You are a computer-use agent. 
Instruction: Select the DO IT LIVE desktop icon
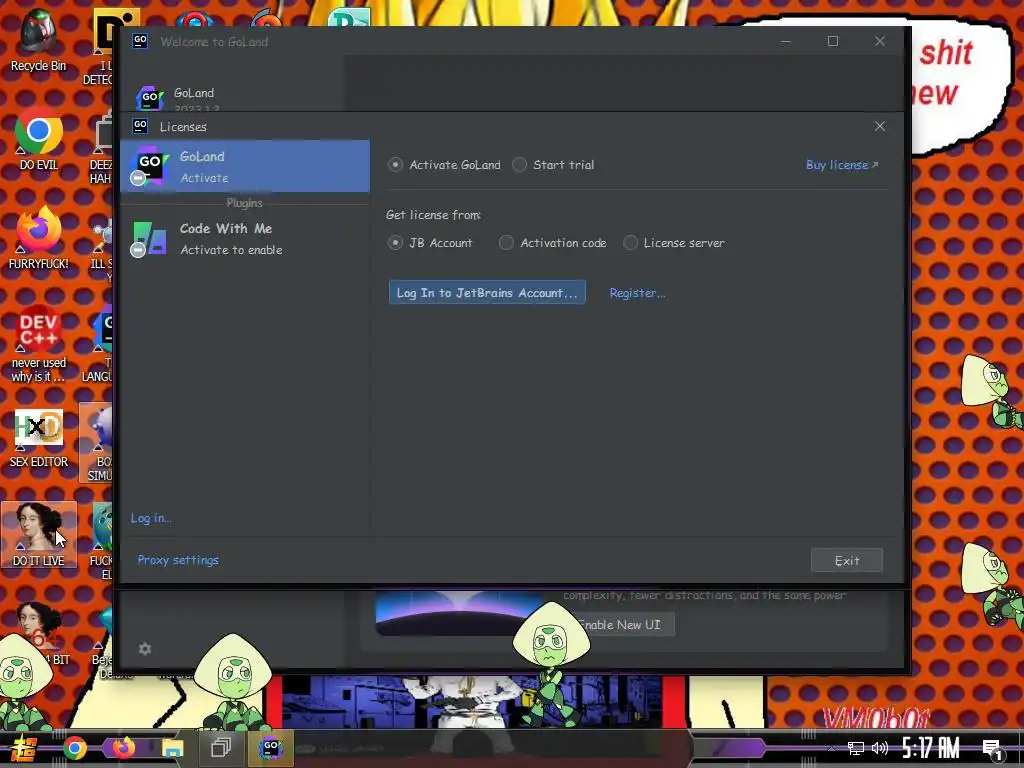(x=39, y=534)
